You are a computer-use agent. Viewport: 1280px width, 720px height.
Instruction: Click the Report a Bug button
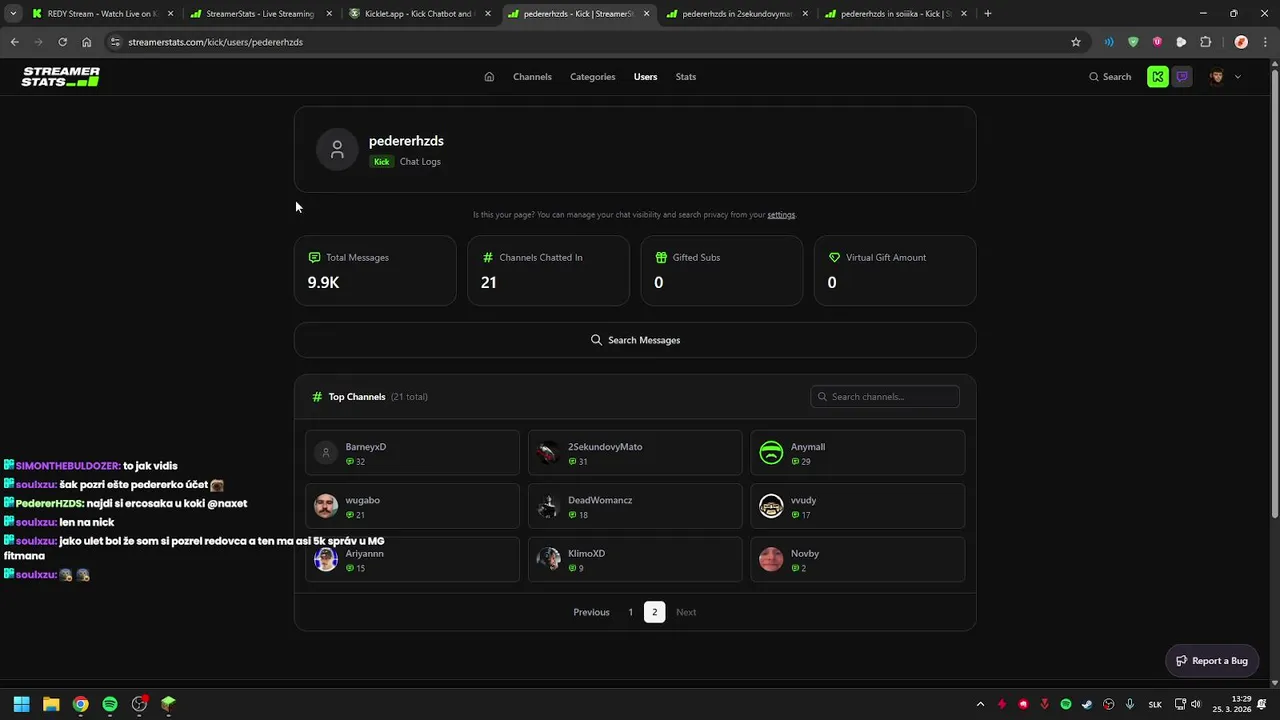pos(1212,661)
